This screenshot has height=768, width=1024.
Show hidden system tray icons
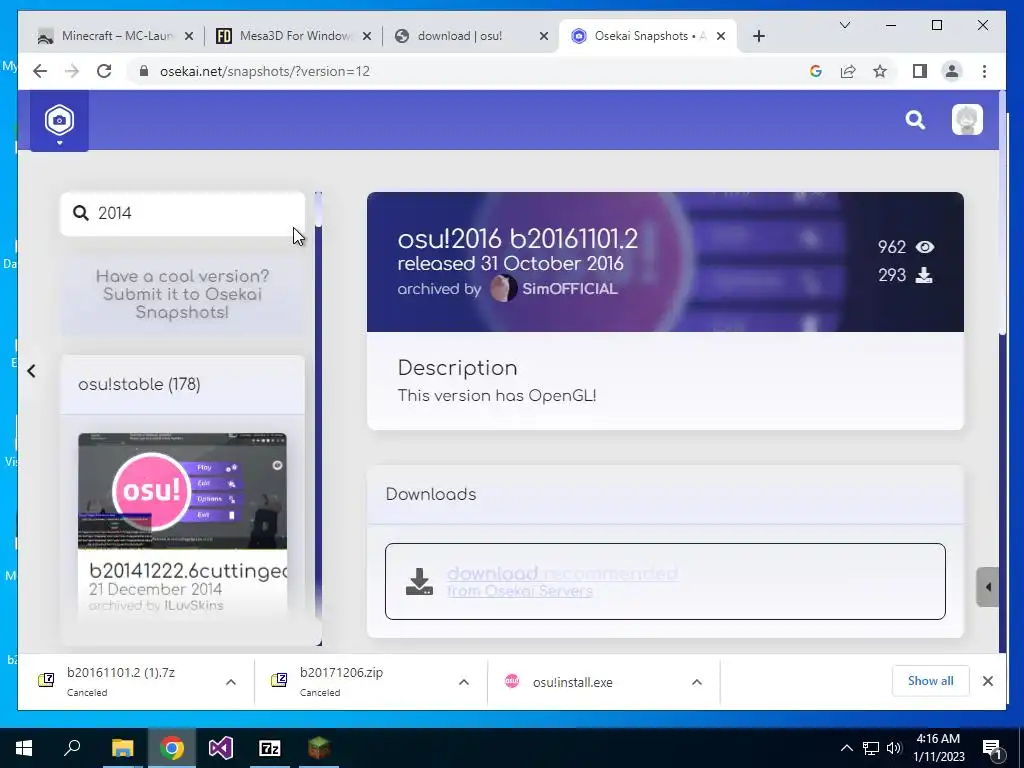(x=846, y=748)
